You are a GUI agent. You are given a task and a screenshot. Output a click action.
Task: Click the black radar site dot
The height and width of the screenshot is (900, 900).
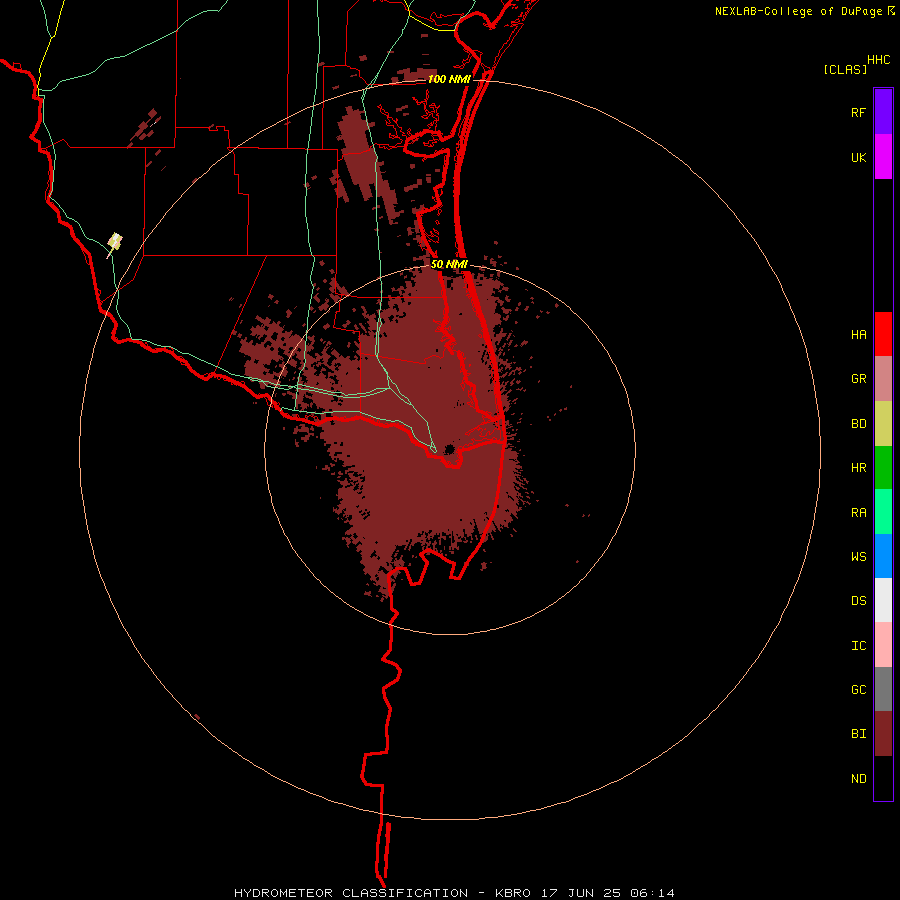449,449
